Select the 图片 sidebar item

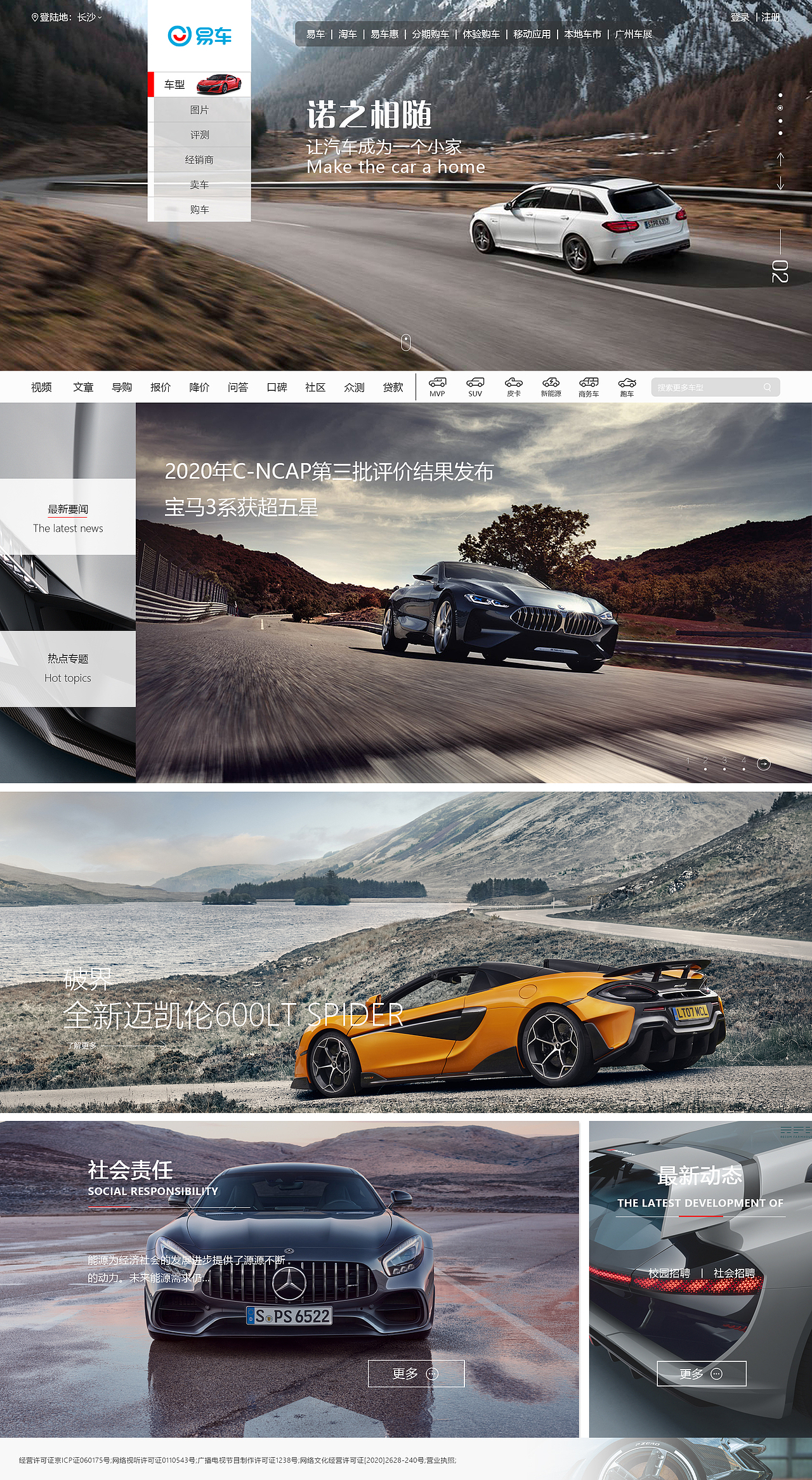click(x=199, y=110)
